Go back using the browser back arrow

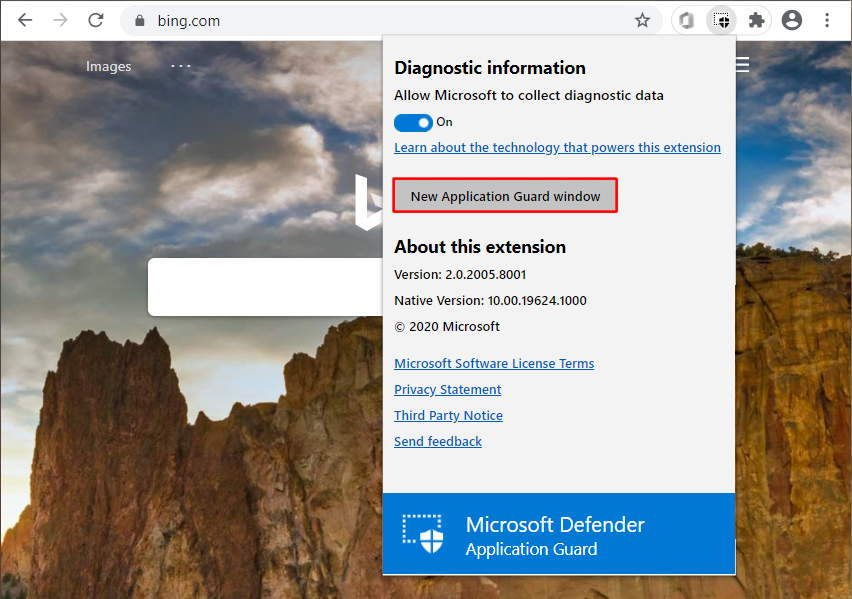pyautogui.click(x=25, y=20)
